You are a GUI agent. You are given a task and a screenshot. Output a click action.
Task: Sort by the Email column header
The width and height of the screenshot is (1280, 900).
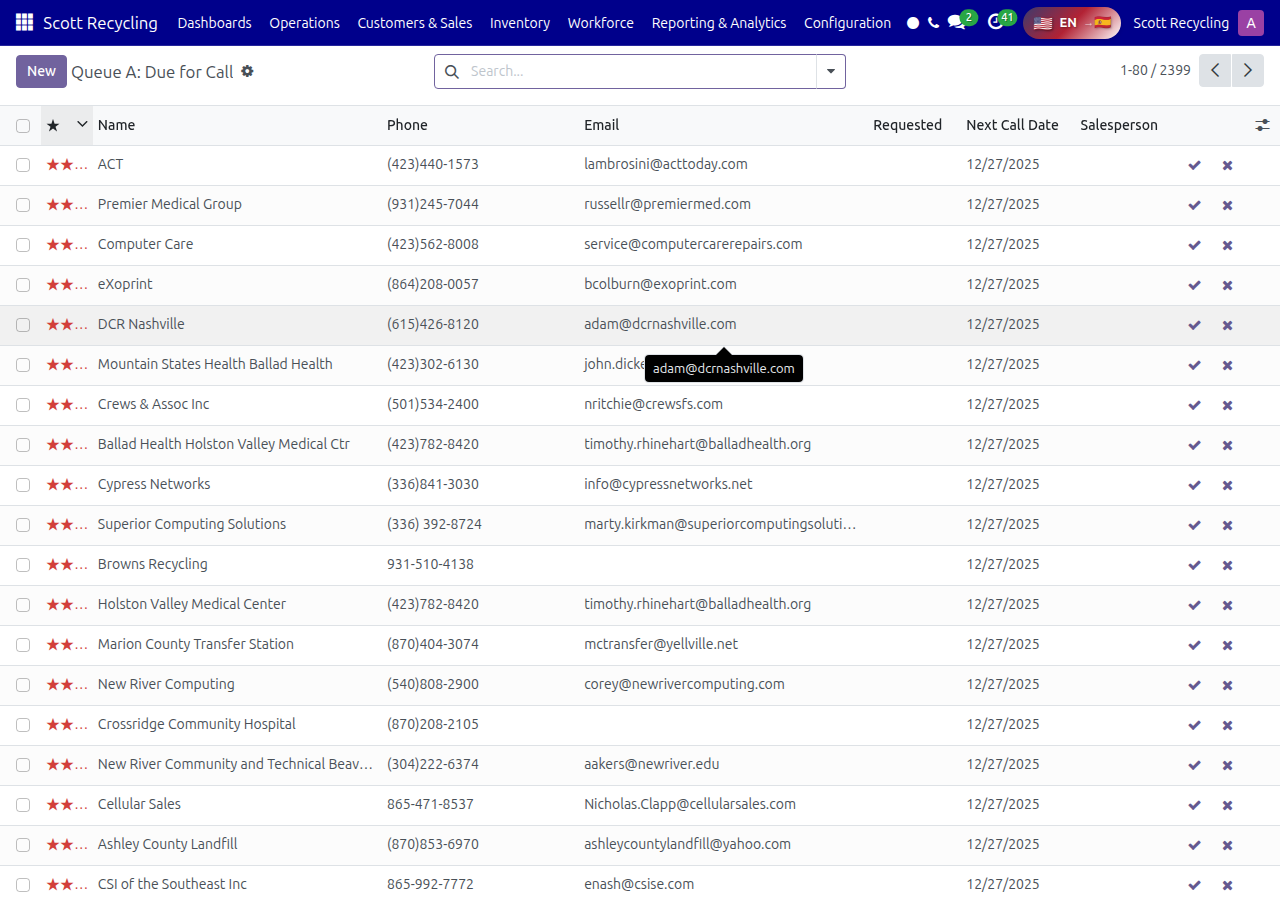(x=602, y=125)
